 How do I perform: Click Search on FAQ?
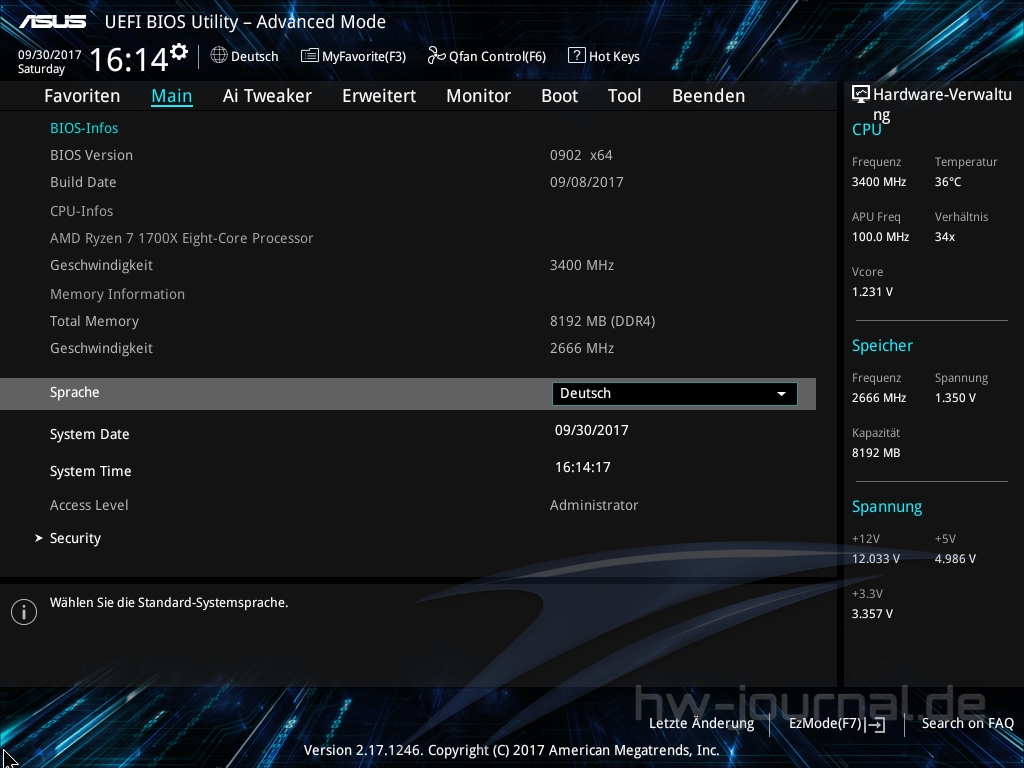pyautogui.click(x=967, y=724)
